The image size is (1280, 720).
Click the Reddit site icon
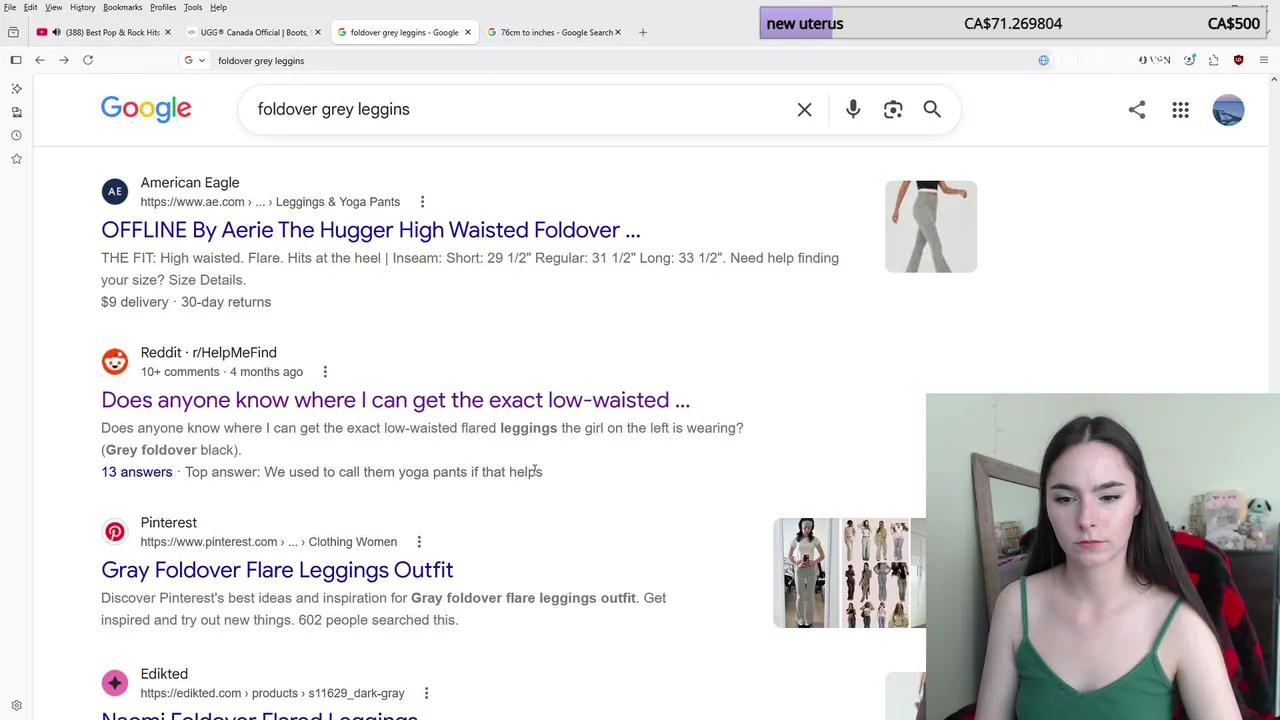tap(115, 361)
